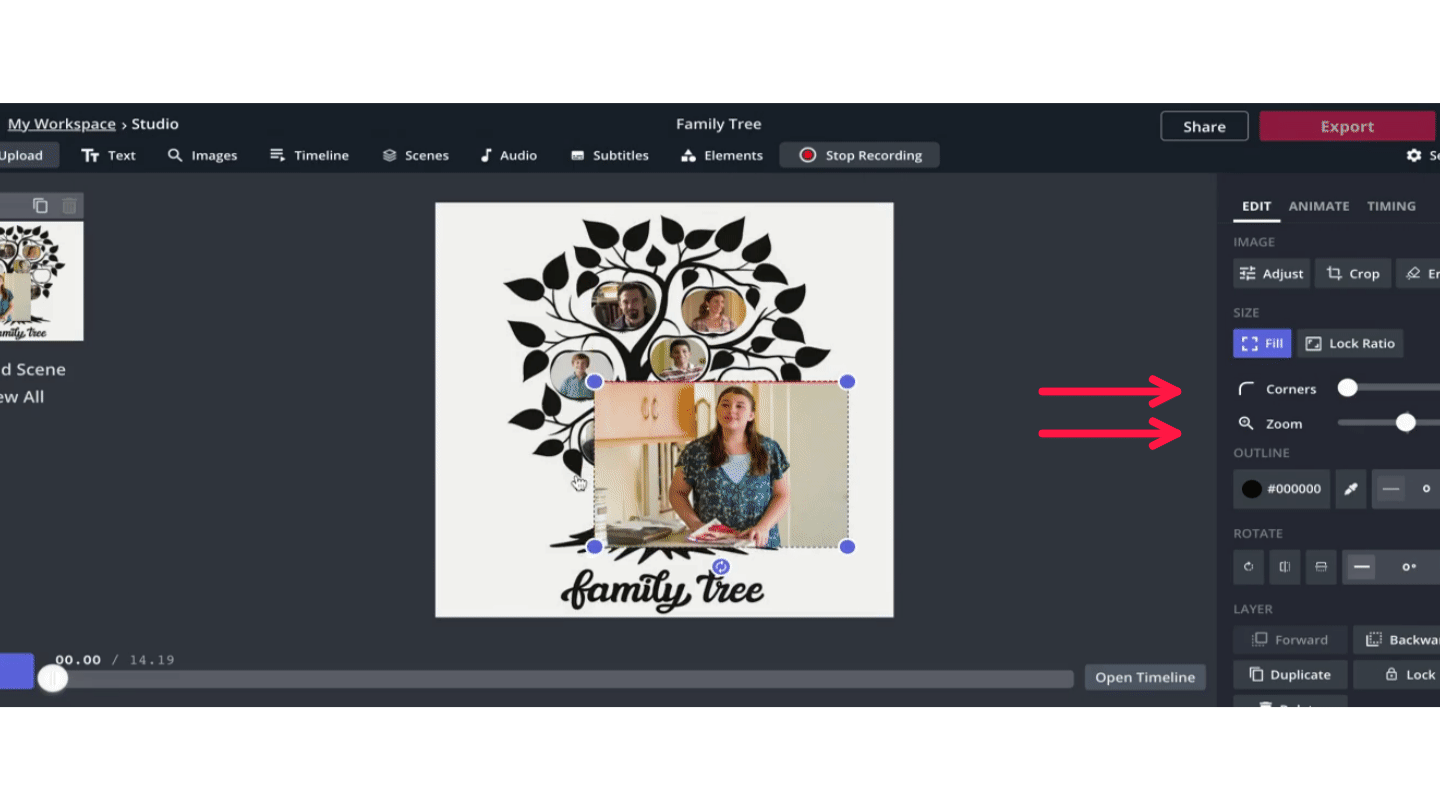Click the top-left corner handle of selected image

594,381
